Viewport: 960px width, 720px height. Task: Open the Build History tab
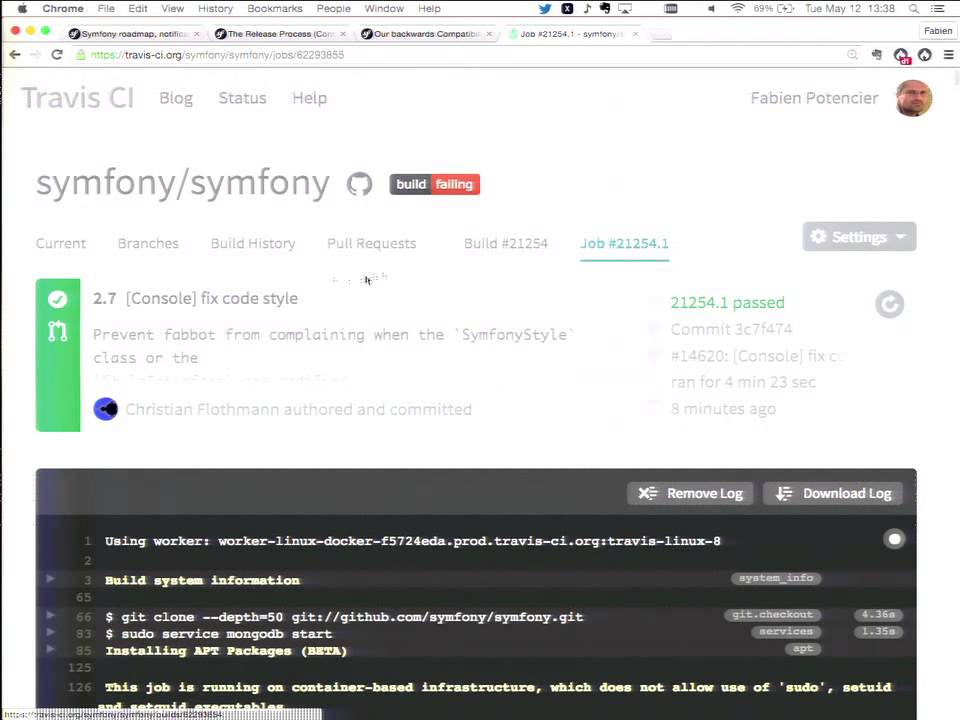(x=253, y=243)
